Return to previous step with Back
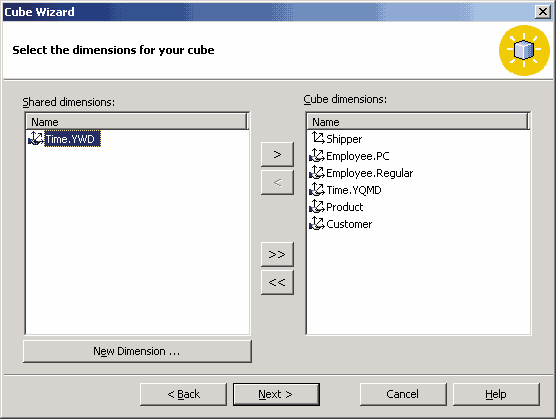Screen dimensions: 556x419 (x=183, y=394)
